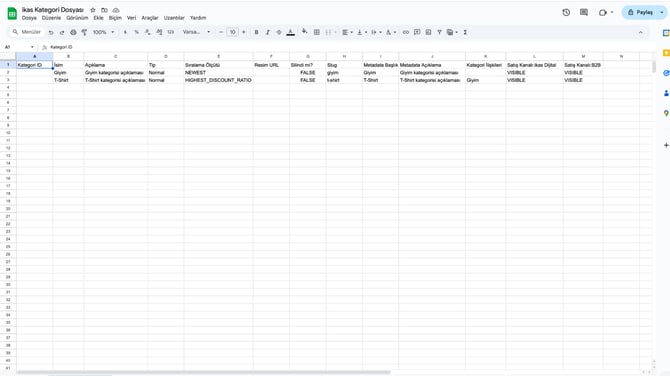Create a filter with funnel icon

pyautogui.click(x=439, y=32)
